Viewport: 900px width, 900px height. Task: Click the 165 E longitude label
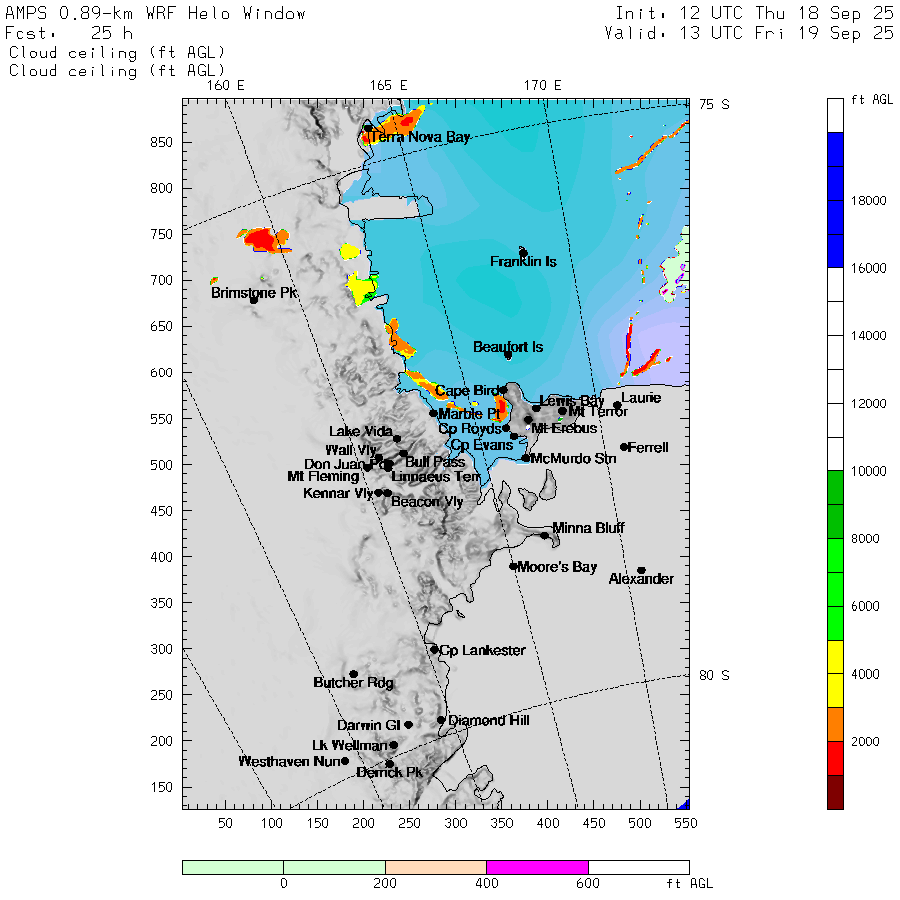pos(389,86)
